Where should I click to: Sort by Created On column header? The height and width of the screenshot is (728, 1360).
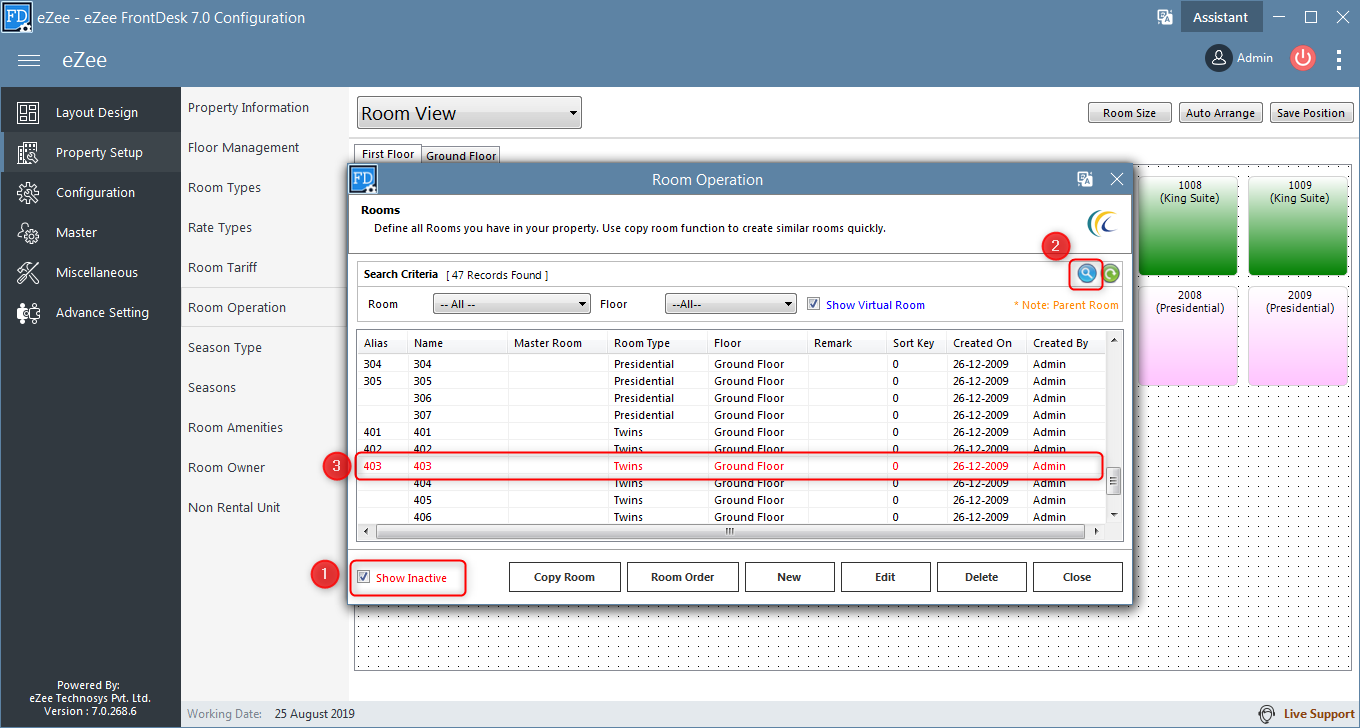pos(987,343)
